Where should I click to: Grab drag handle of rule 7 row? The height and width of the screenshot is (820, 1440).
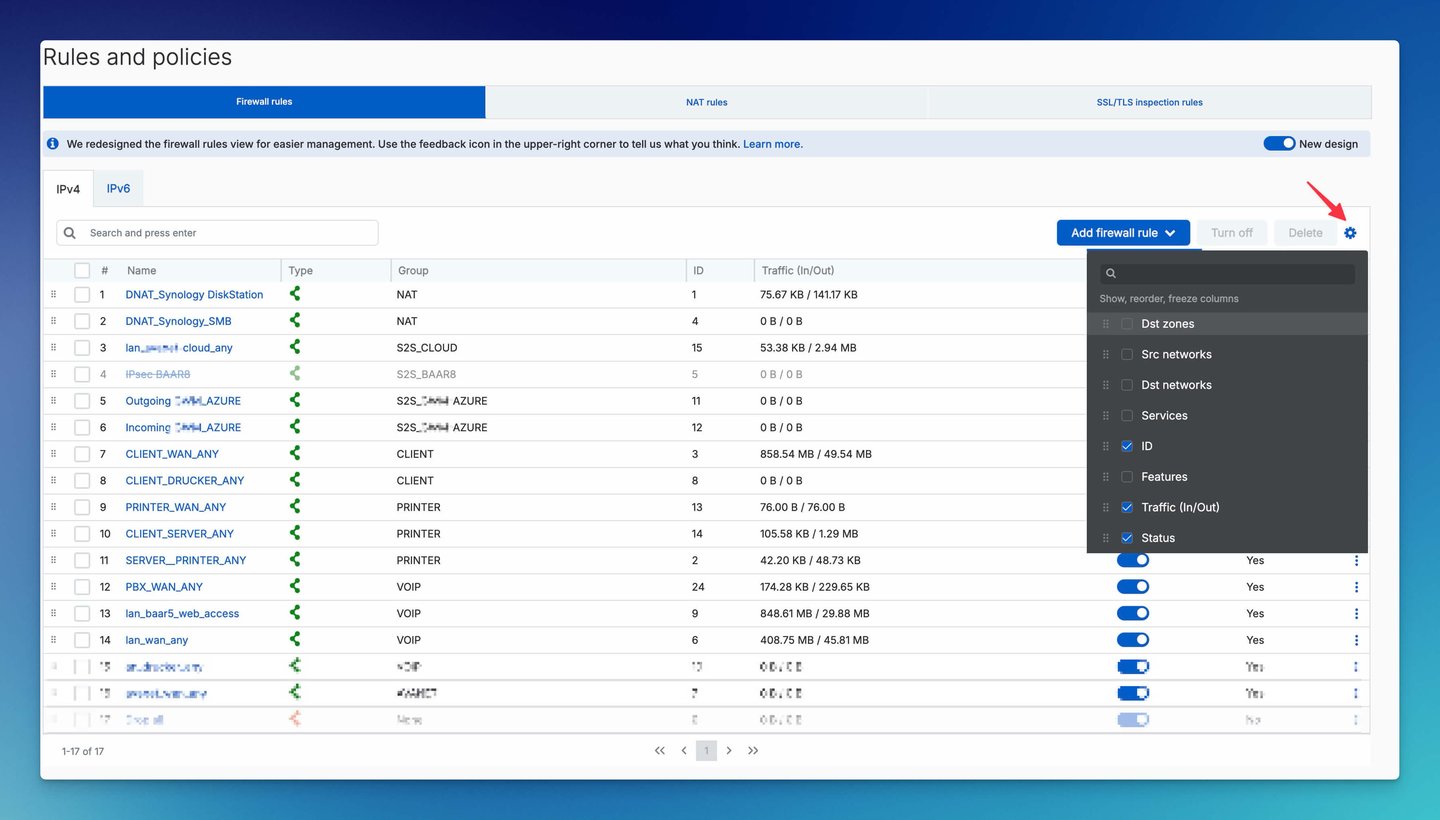(54, 454)
